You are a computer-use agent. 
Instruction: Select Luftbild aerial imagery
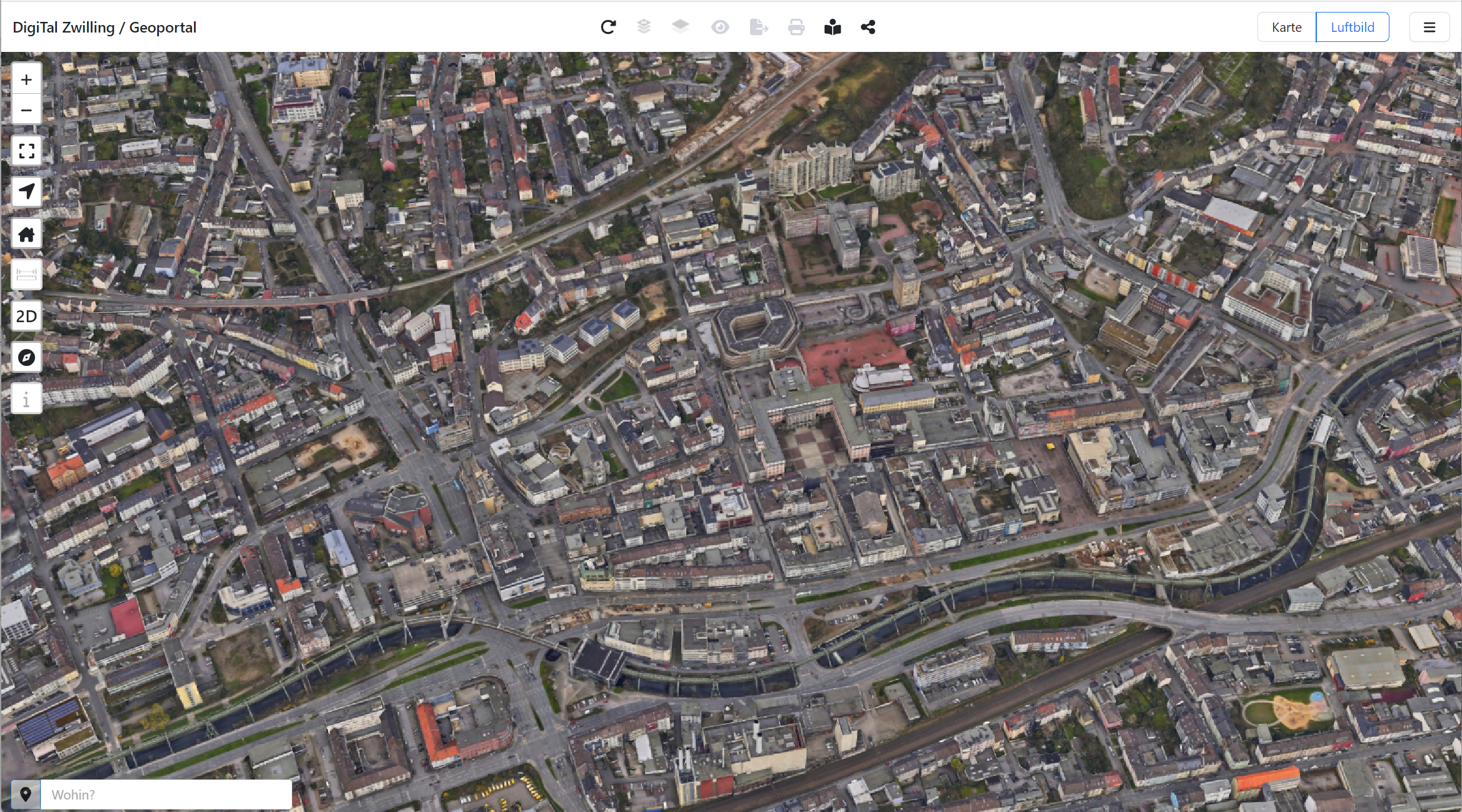1352,27
